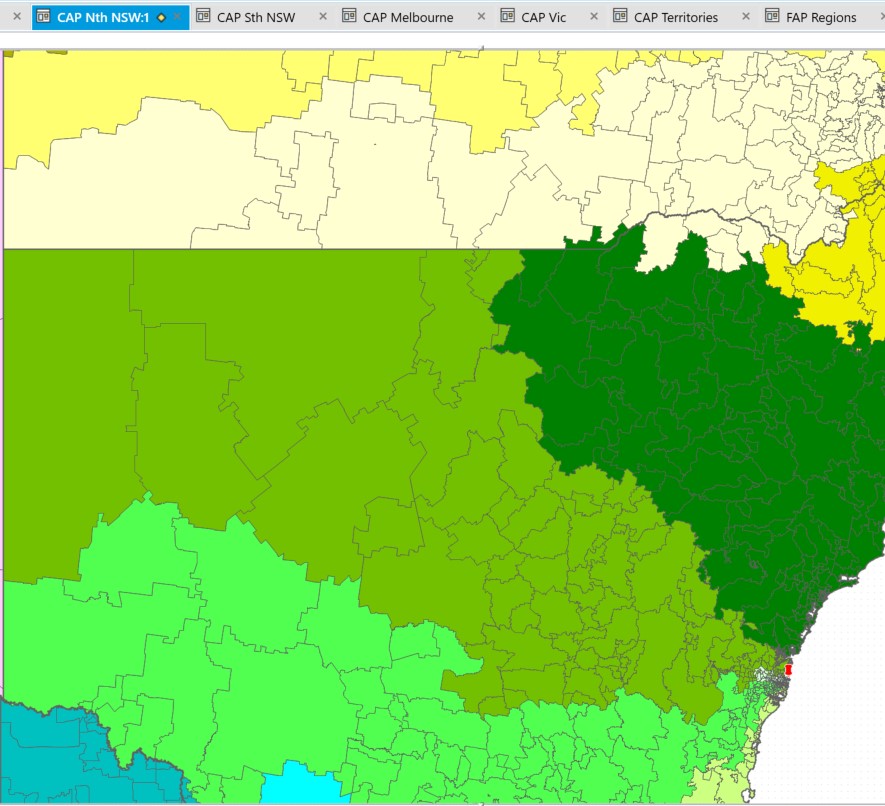This screenshot has height=806, width=885.
Task: Click the layout icon on CAP Territories tab
Action: click(620, 16)
